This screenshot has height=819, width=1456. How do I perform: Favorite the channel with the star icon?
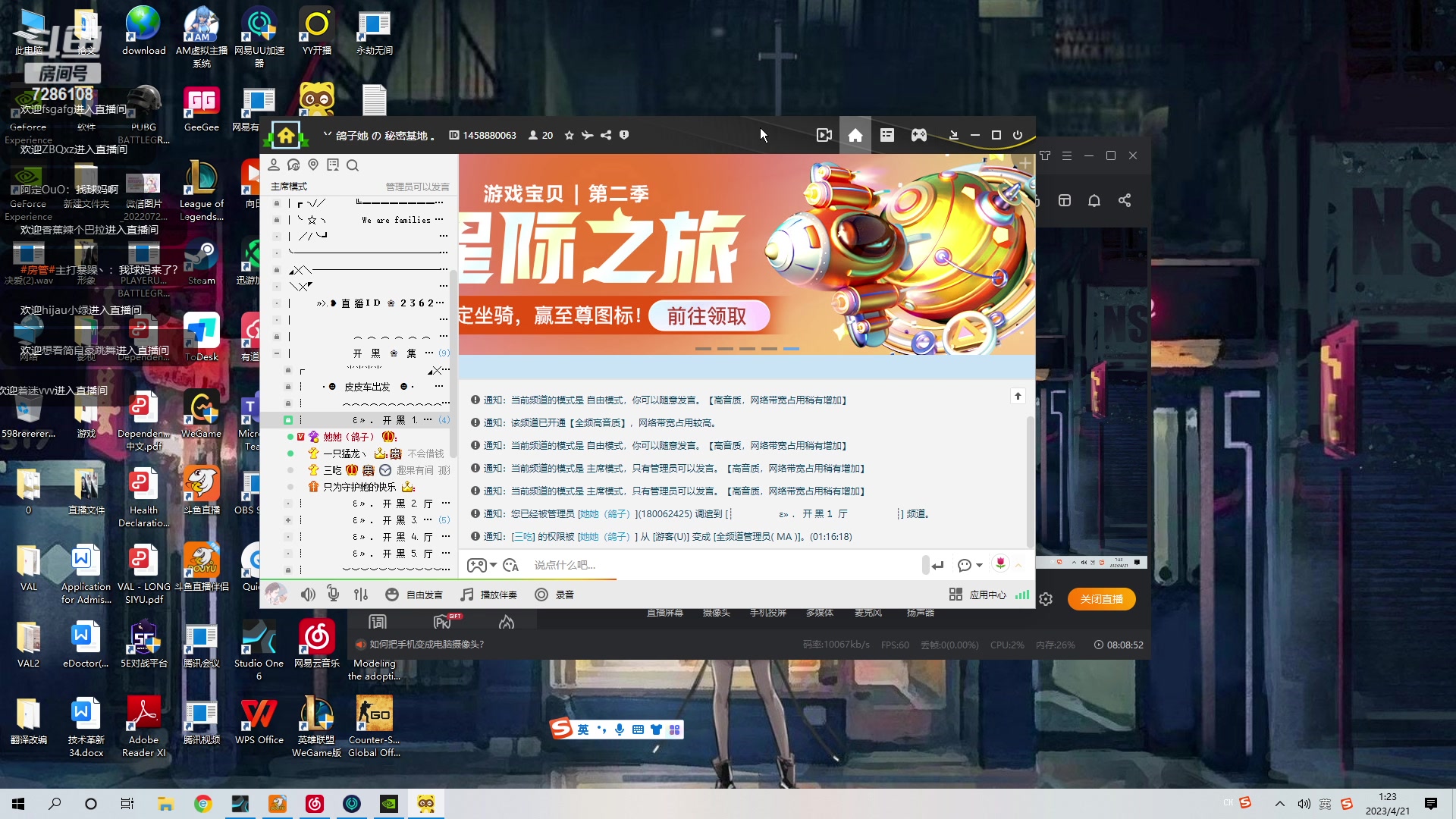tap(569, 135)
